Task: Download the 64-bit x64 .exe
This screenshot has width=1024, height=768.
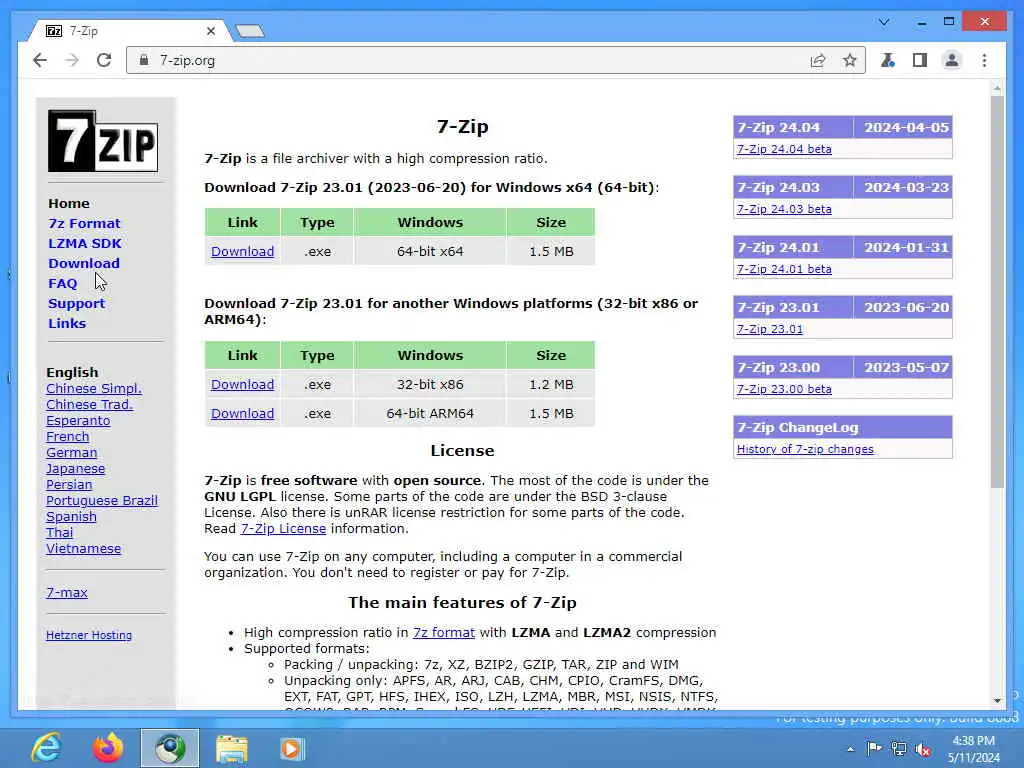Action: [242, 251]
